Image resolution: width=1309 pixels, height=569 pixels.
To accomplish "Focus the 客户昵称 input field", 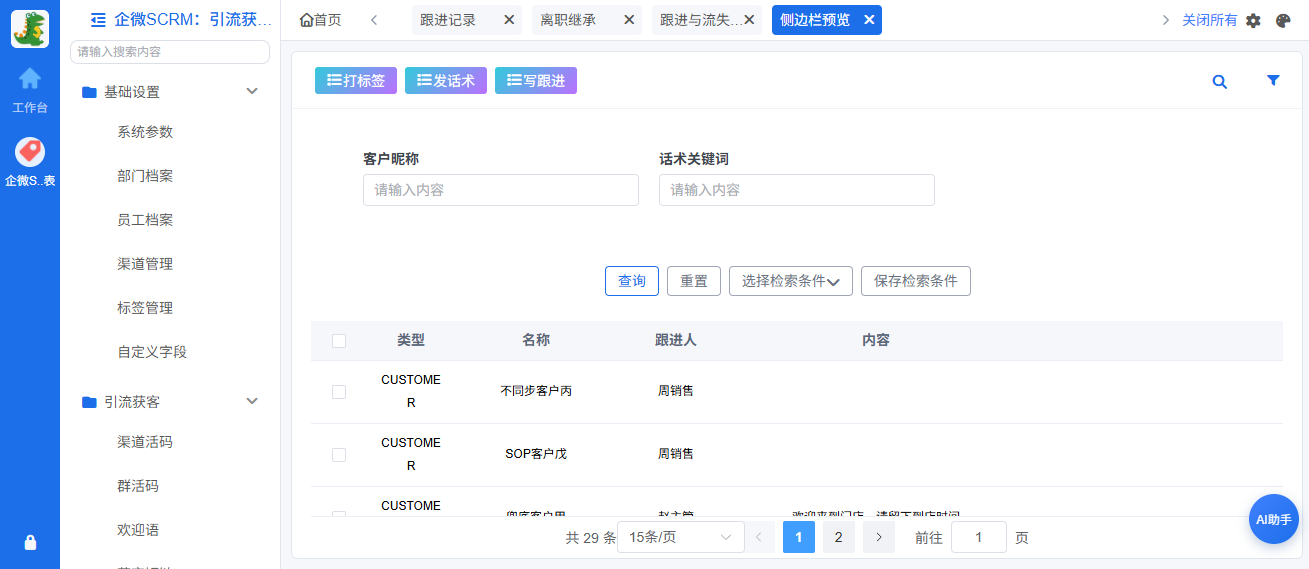I will pyautogui.click(x=501, y=190).
